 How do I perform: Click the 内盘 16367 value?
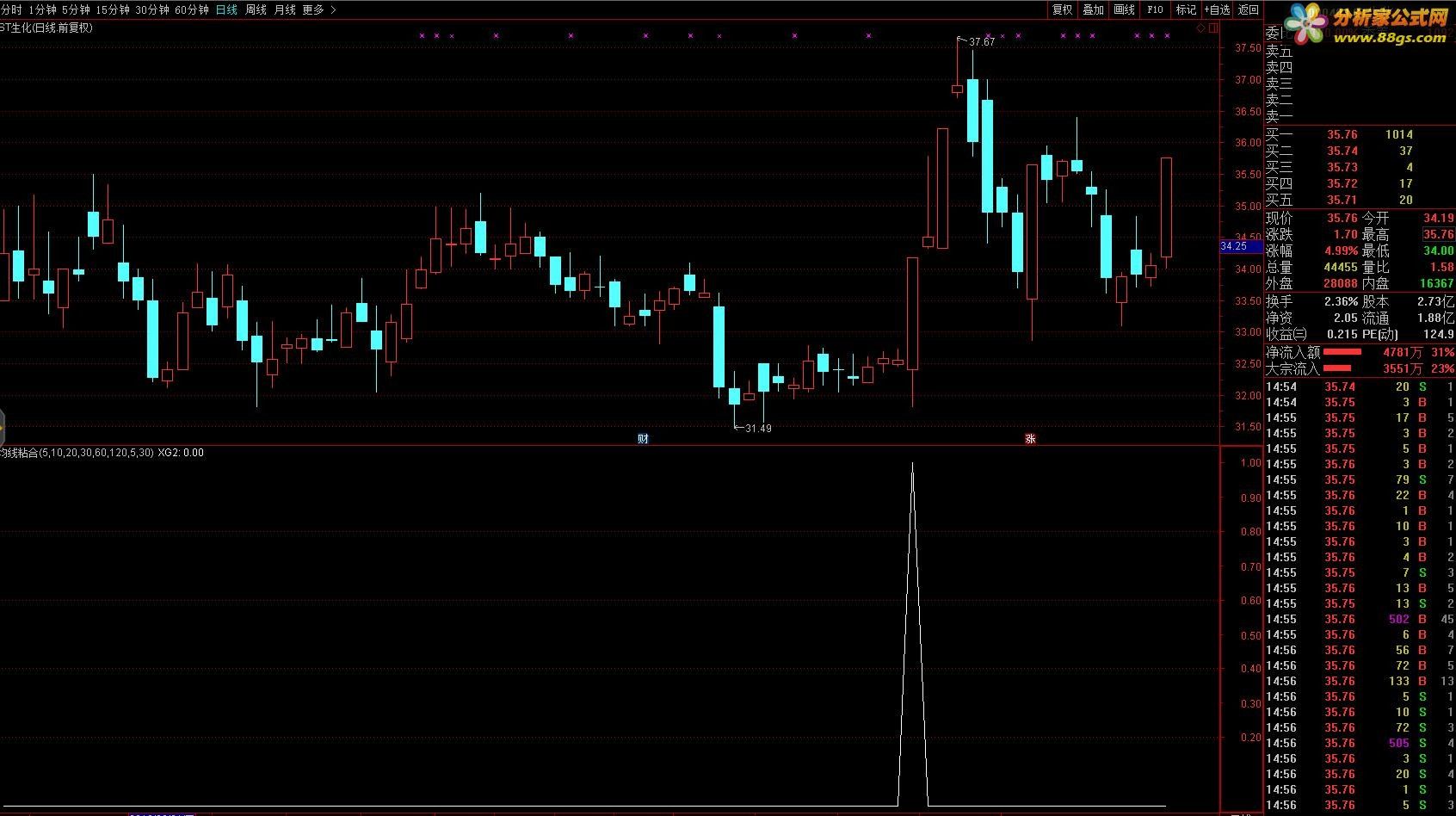(x=1436, y=283)
